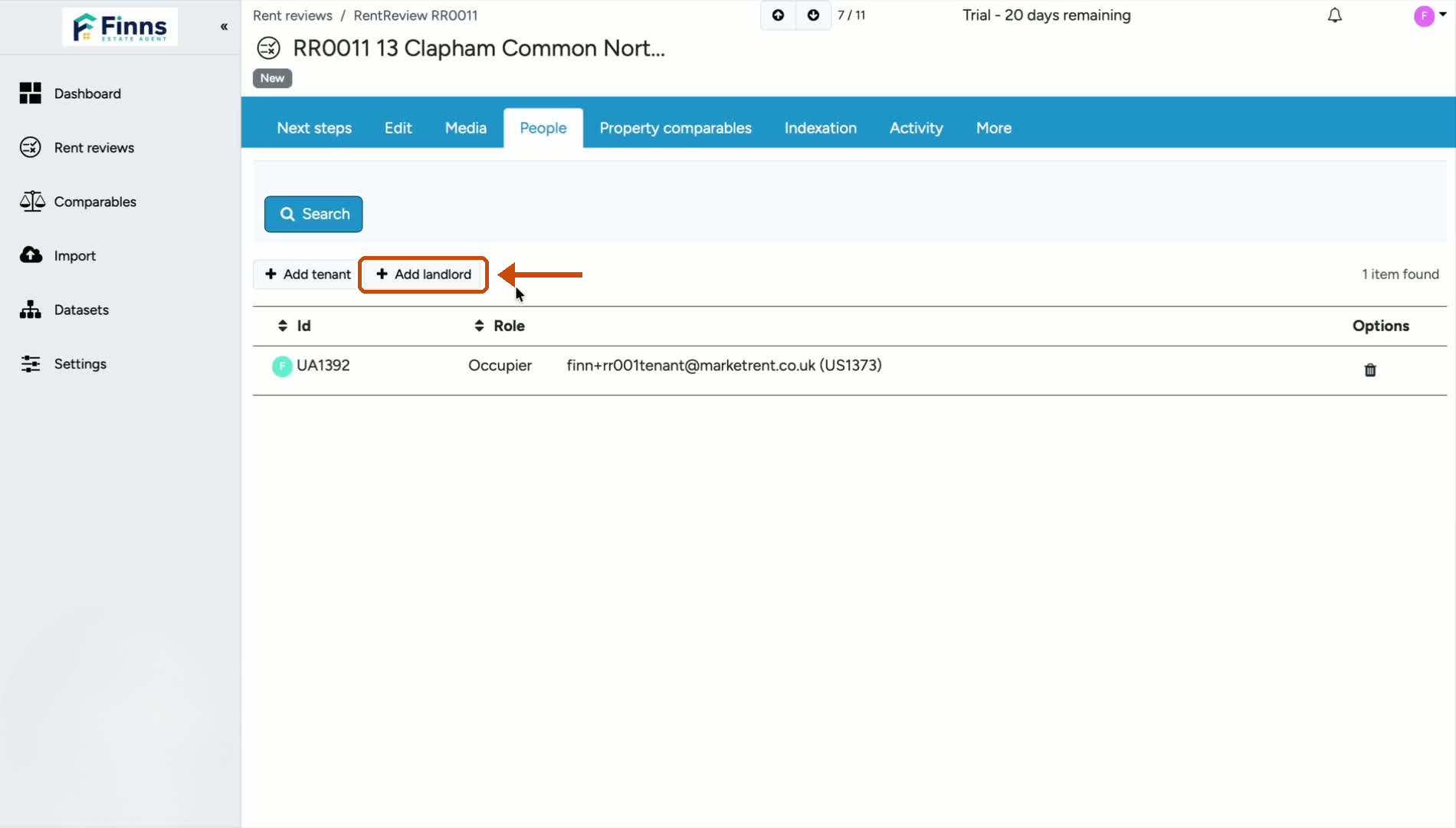1456x828 pixels.
Task: Click the Finns Estate Agent logo
Action: pyautogui.click(x=120, y=27)
